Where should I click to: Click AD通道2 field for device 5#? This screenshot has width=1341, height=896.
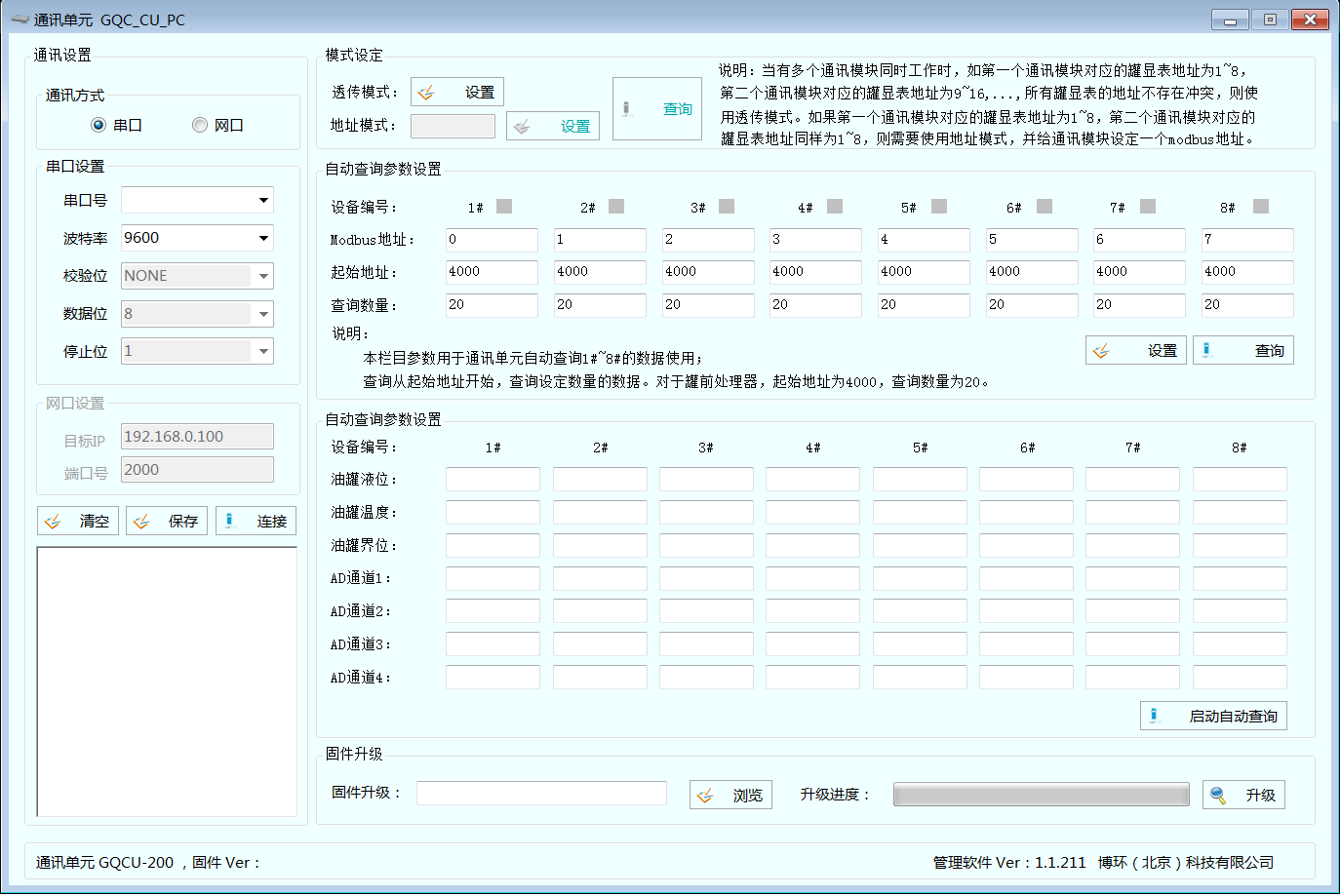click(x=920, y=611)
